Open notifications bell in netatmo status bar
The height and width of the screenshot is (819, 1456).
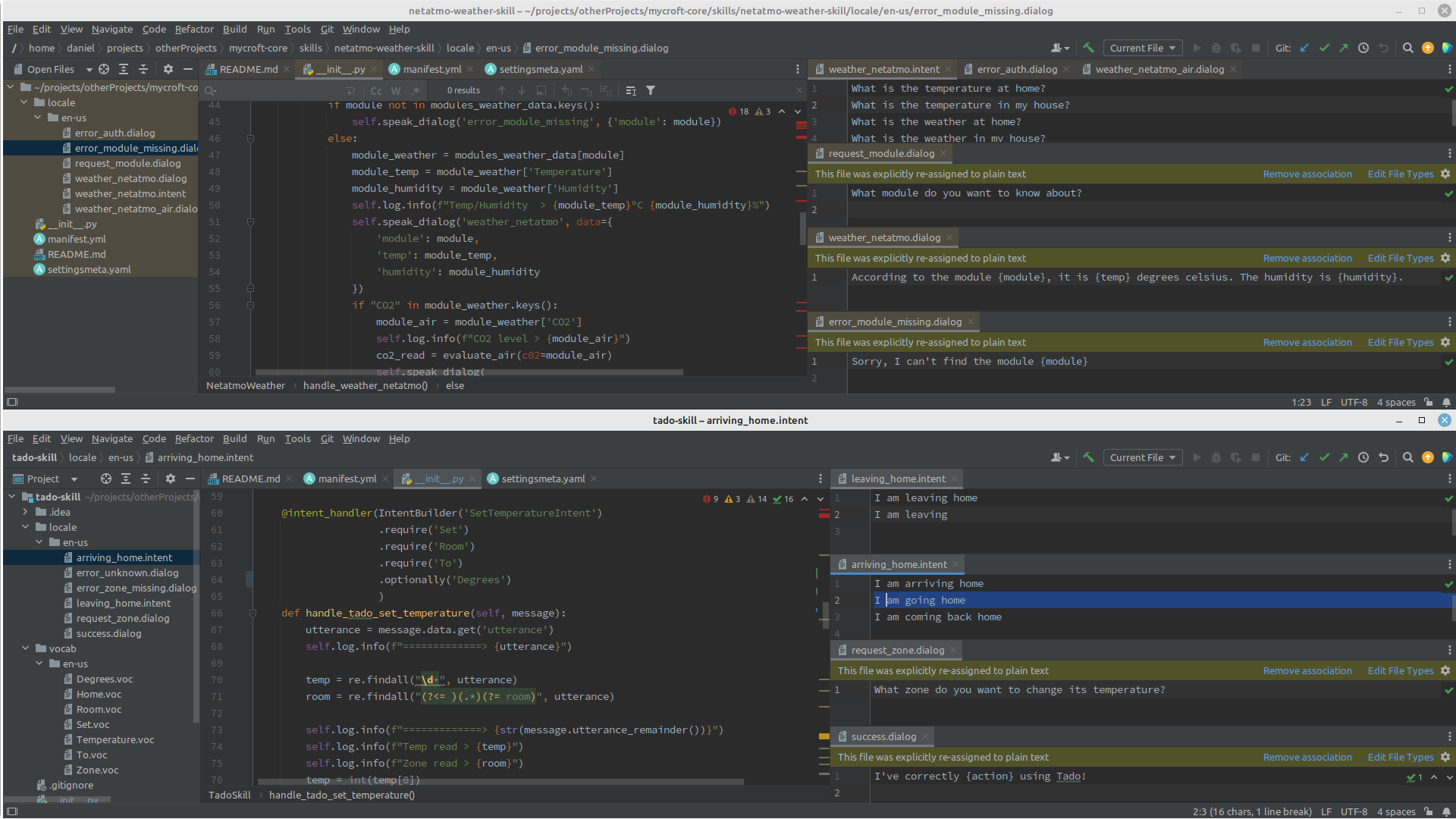pyautogui.click(x=1446, y=402)
